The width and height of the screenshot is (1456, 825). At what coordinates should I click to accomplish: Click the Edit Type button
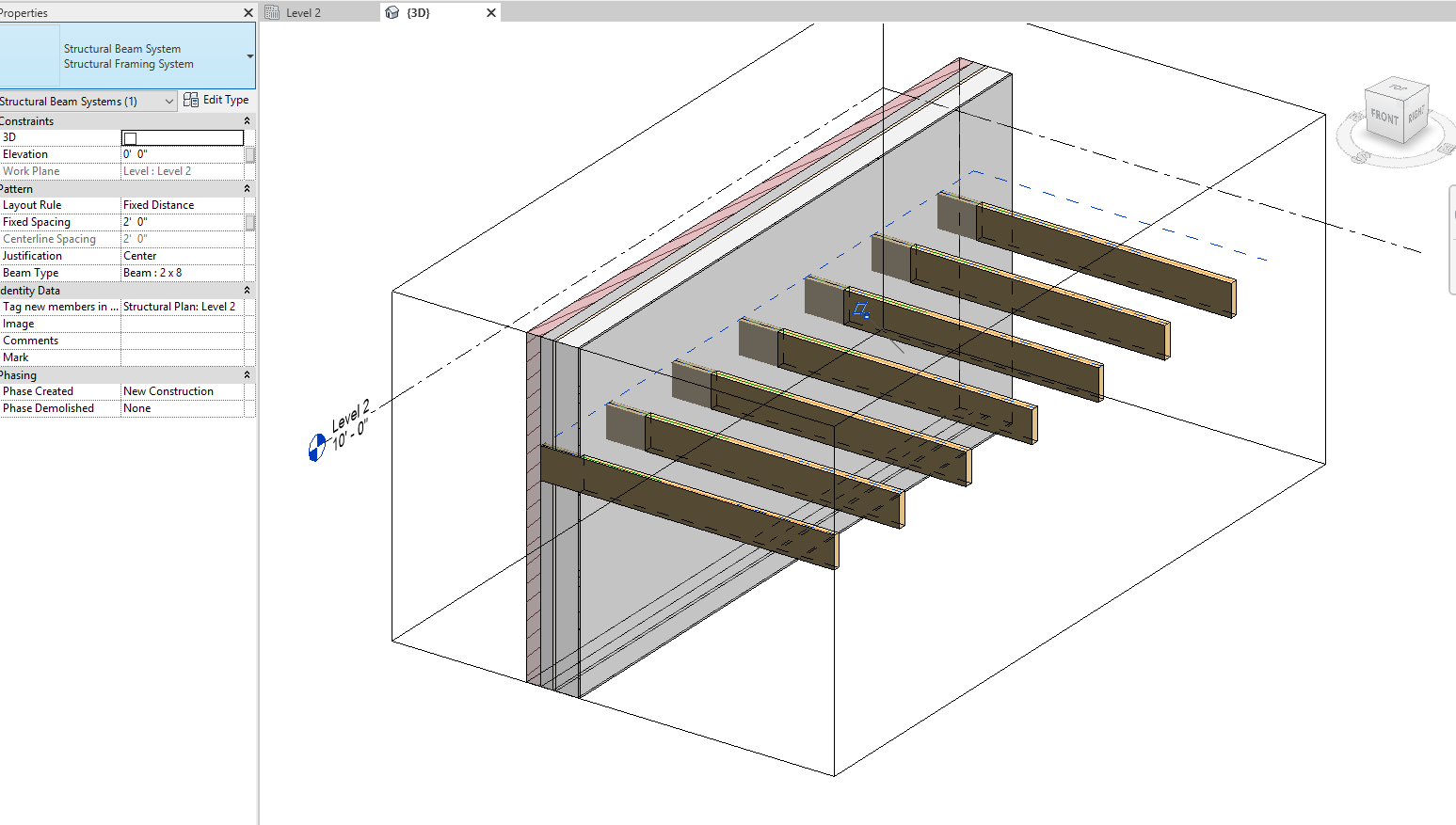(x=216, y=99)
